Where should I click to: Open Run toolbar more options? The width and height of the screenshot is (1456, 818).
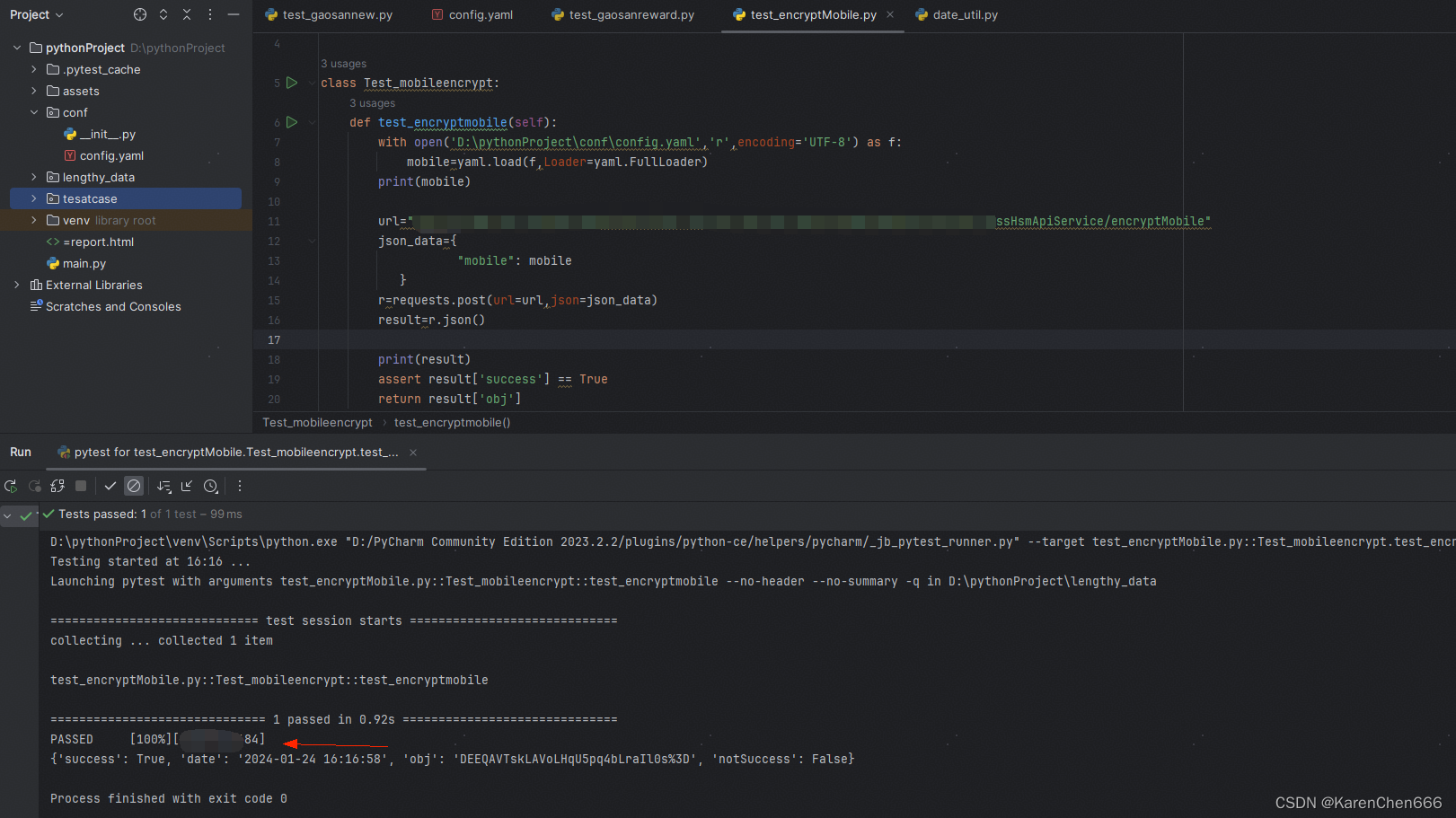point(240,486)
